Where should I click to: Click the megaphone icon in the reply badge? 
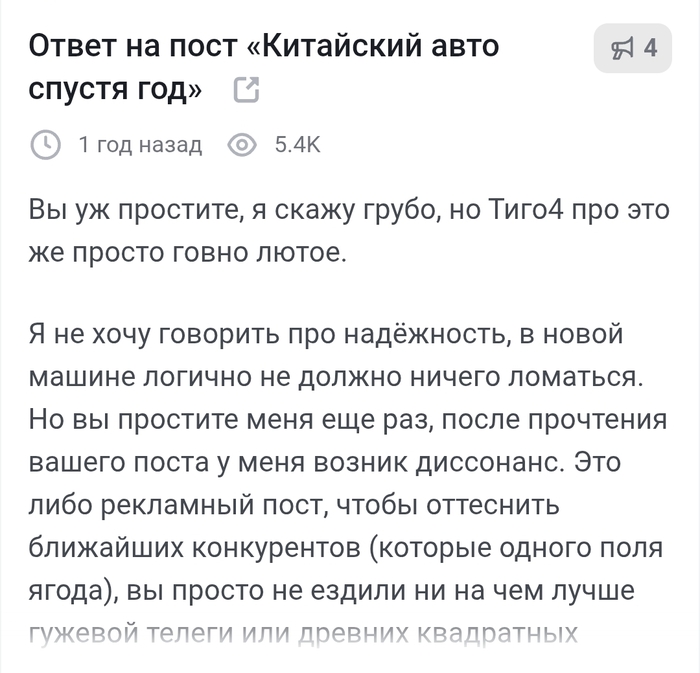click(623, 48)
